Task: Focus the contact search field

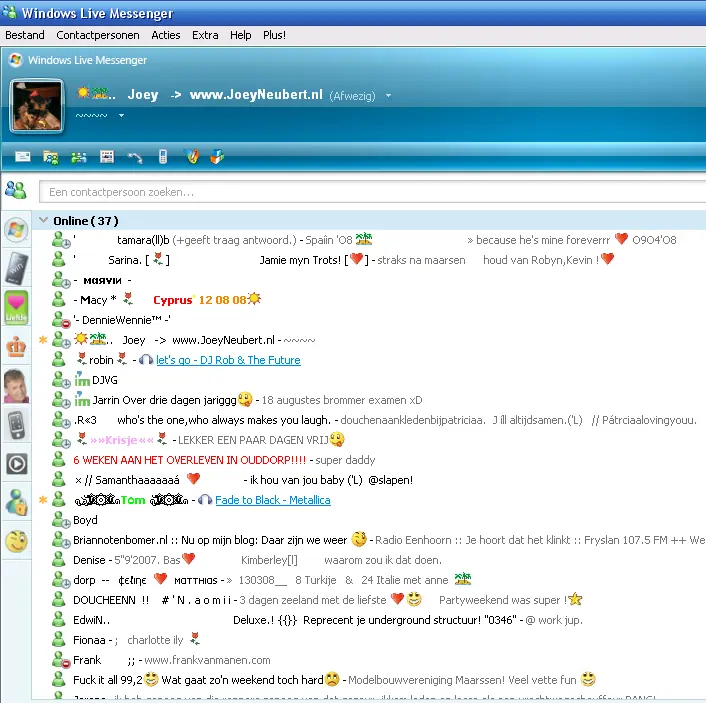Action: (x=372, y=192)
